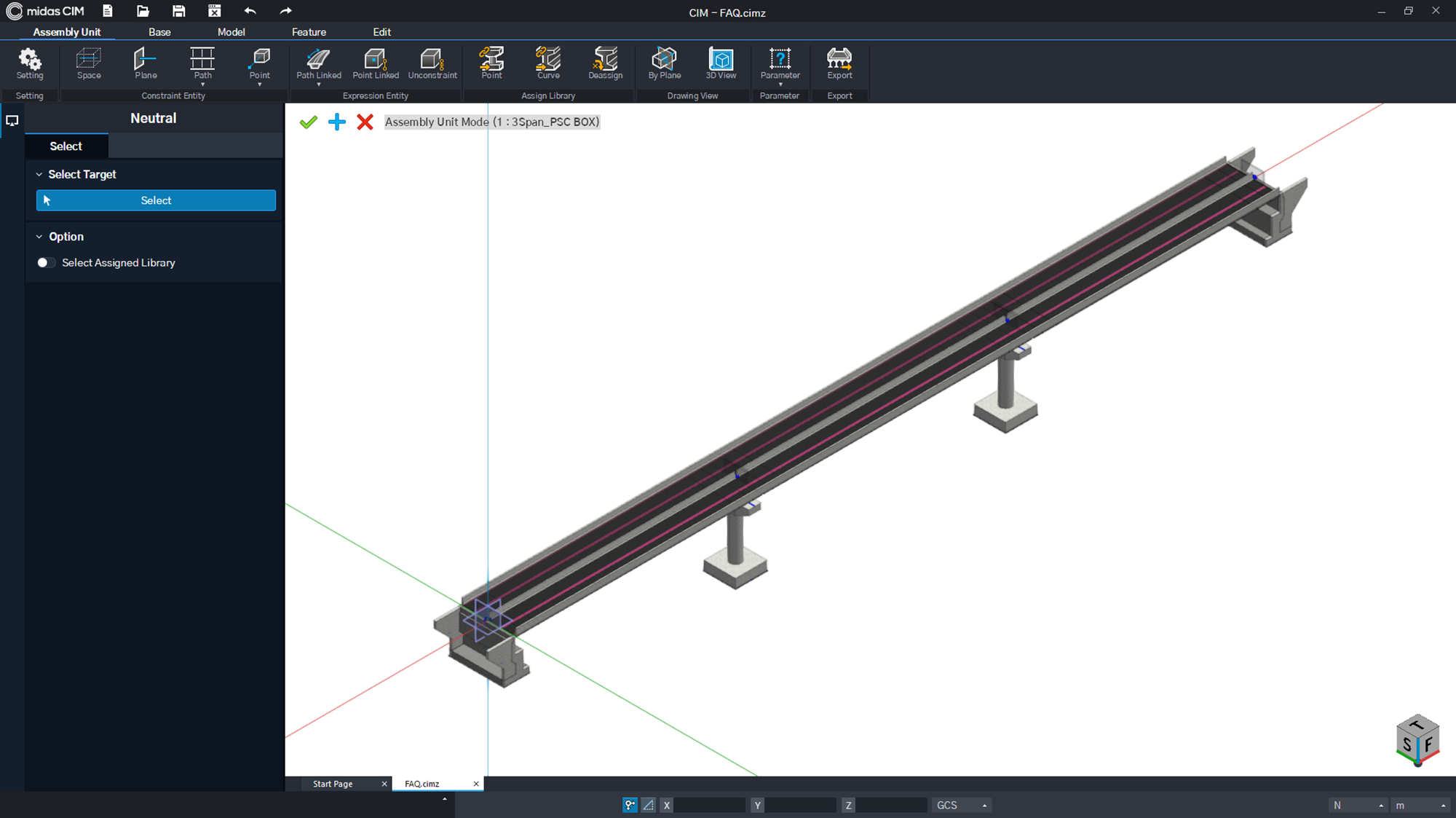1456x818 pixels.
Task: Collapse the Select Target section
Action: click(x=39, y=175)
